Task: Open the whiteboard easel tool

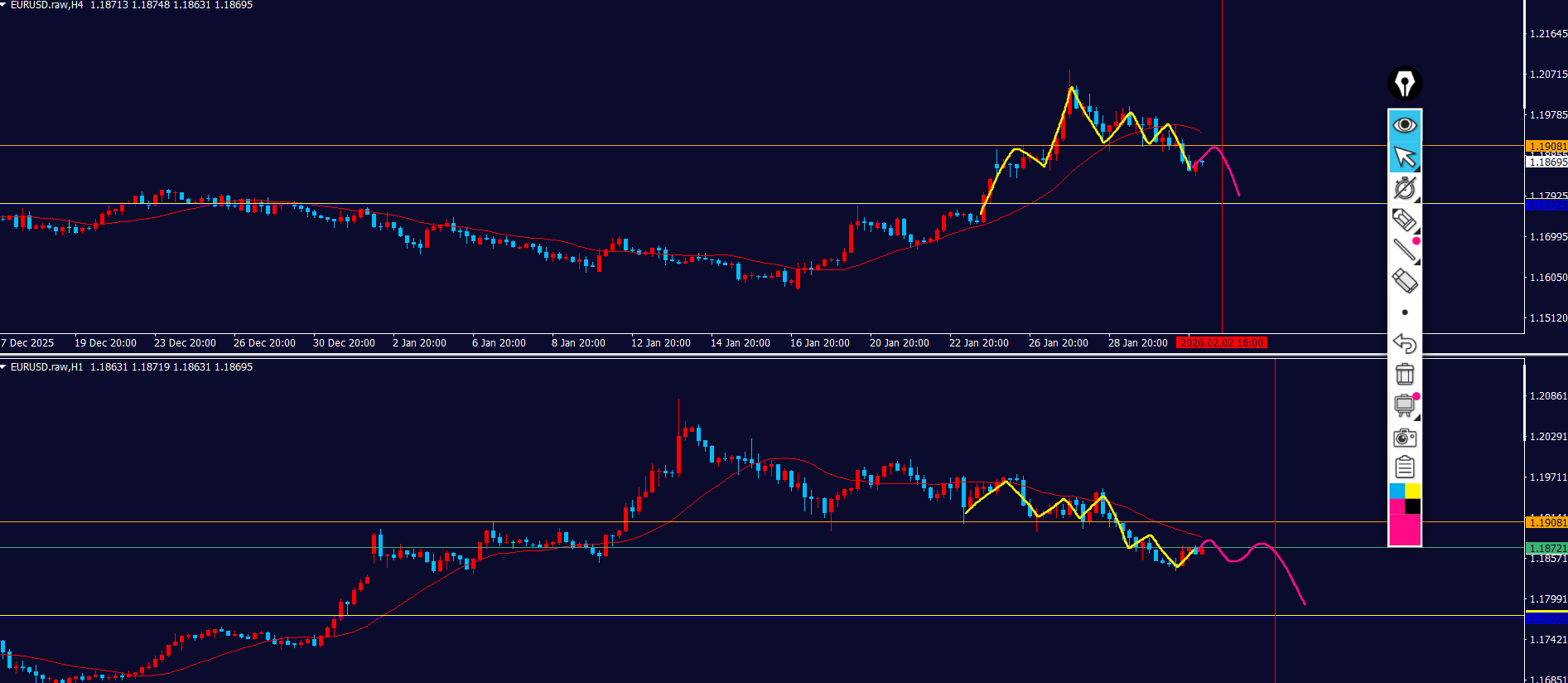Action: coord(1404,405)
